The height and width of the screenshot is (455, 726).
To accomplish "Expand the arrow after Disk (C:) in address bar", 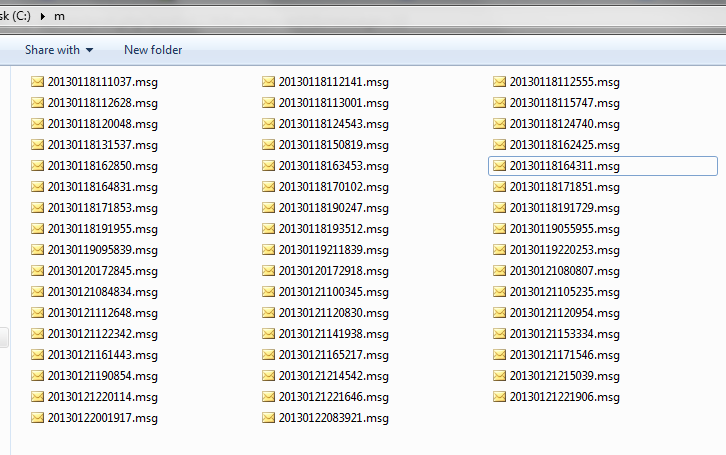I will coord(43,17).
